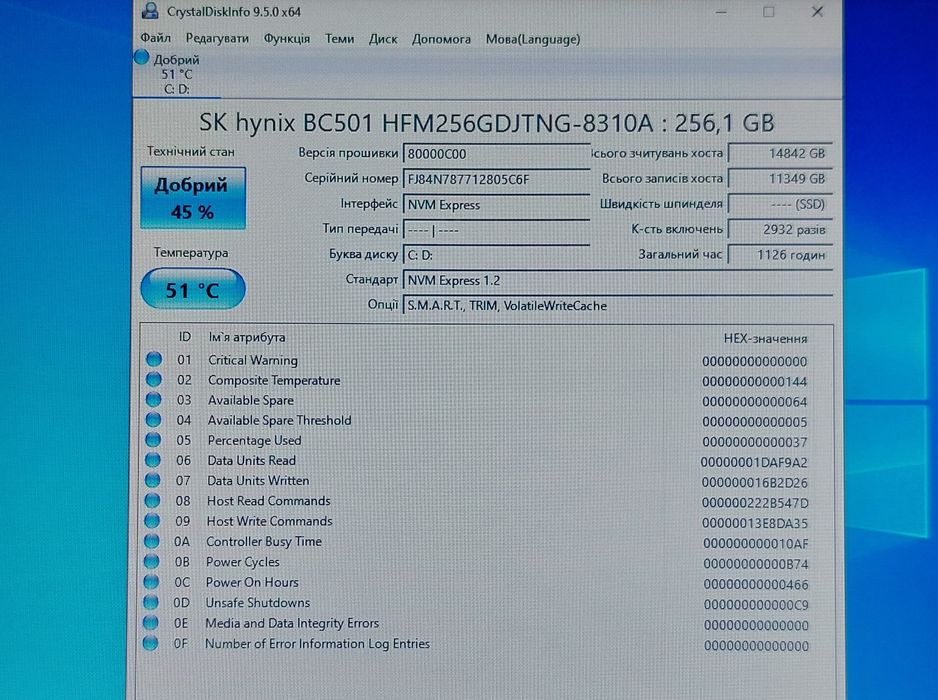Click the hex value 000000000010AF
938x700 pixels.
pos(756,544)
